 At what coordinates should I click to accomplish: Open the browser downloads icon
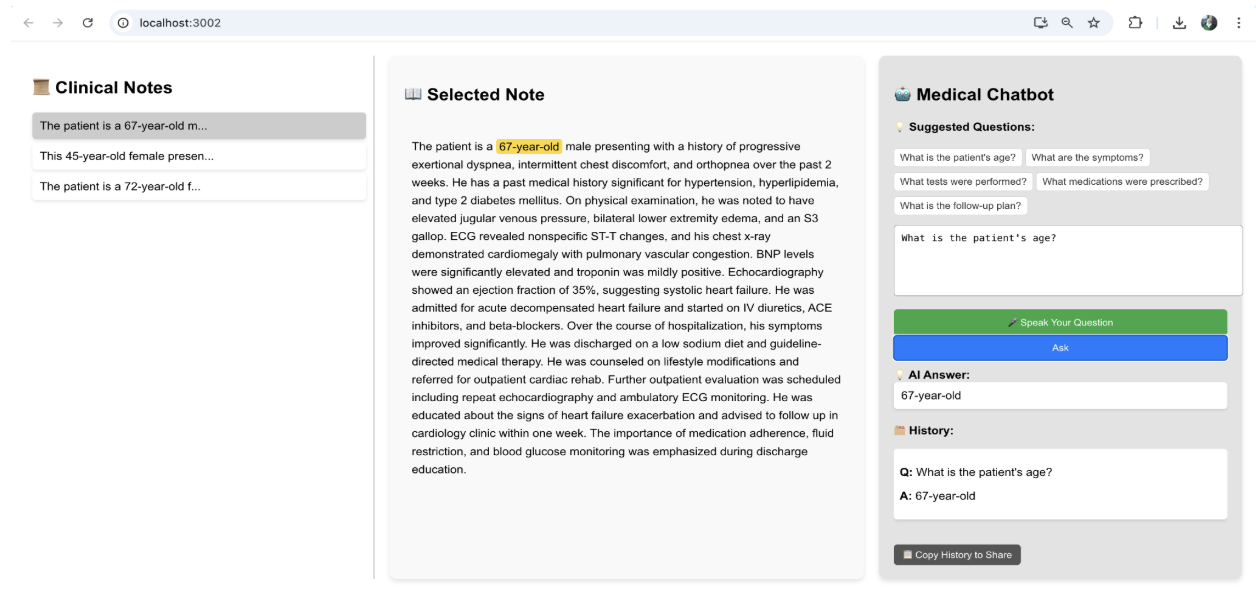tap(1180, 23)
